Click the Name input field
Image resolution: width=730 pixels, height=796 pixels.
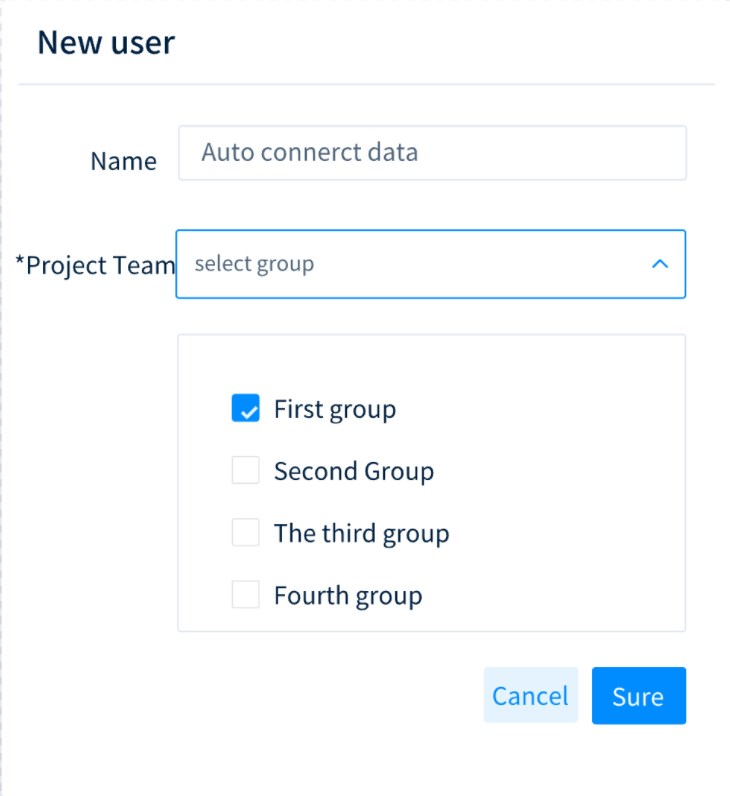(x=432, y=153)
